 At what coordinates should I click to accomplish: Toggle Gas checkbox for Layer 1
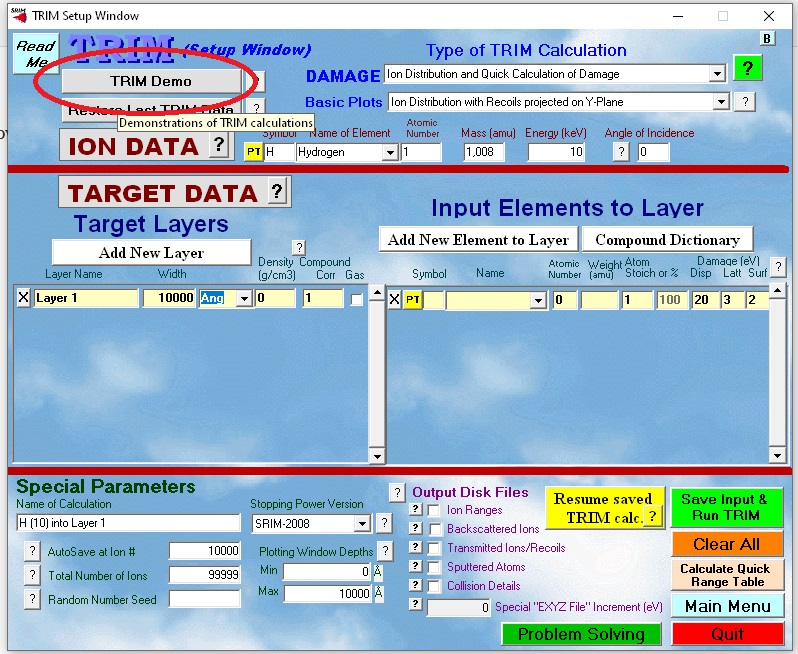[x=357, y=299]
